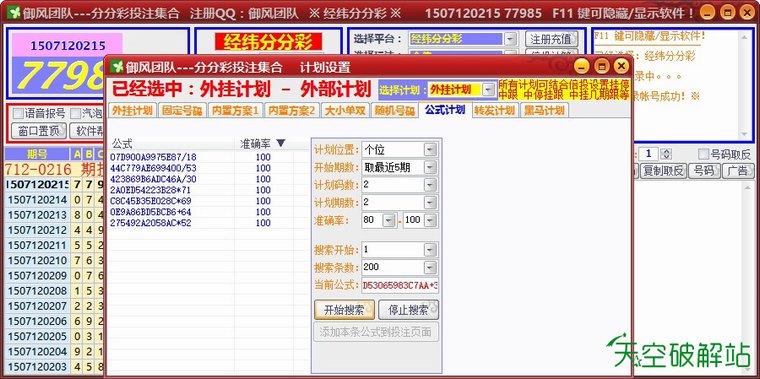Click the main window close icon
760x379 pixels.
746,12
